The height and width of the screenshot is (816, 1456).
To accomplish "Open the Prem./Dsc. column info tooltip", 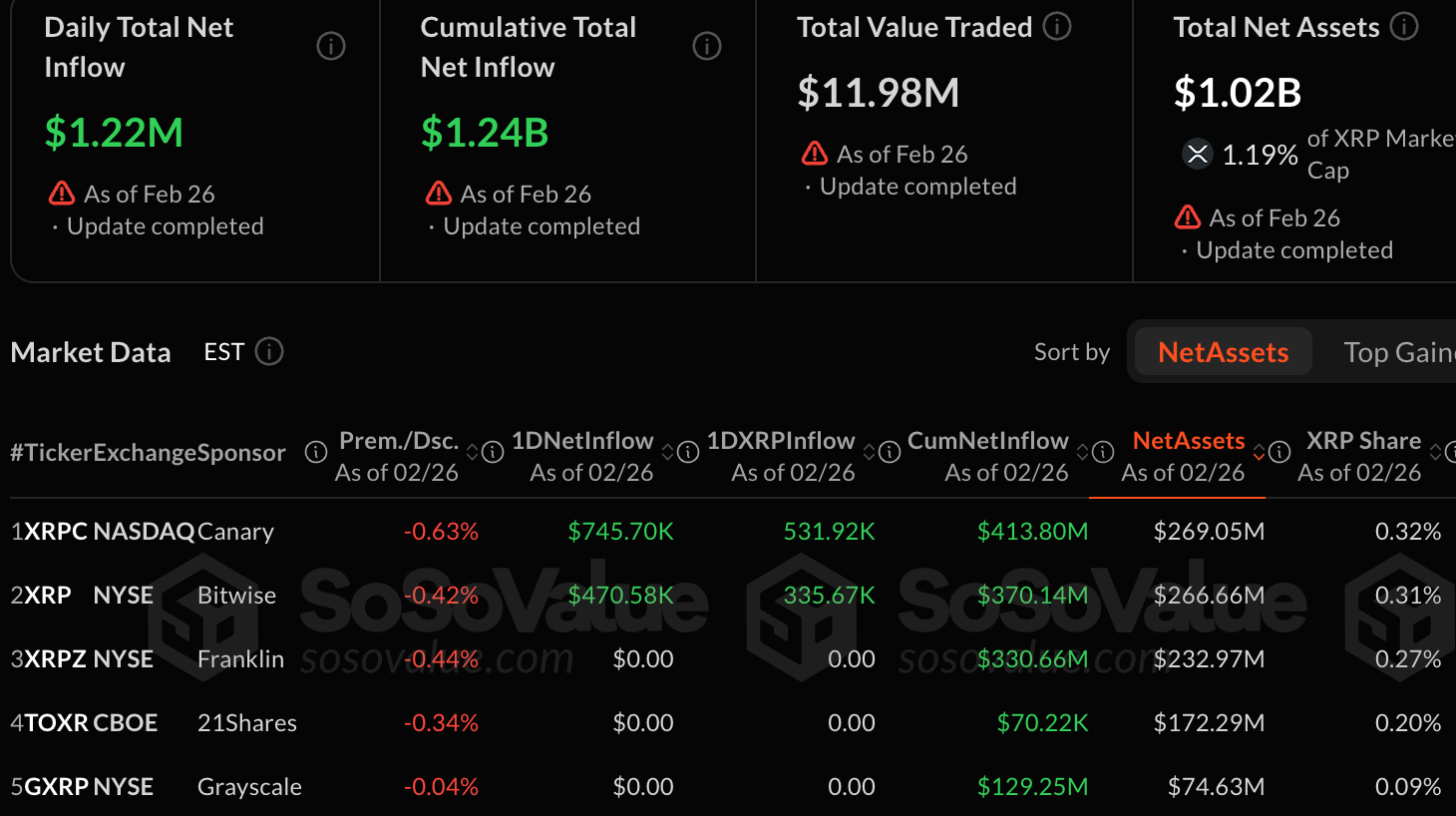I will [493, 452].
